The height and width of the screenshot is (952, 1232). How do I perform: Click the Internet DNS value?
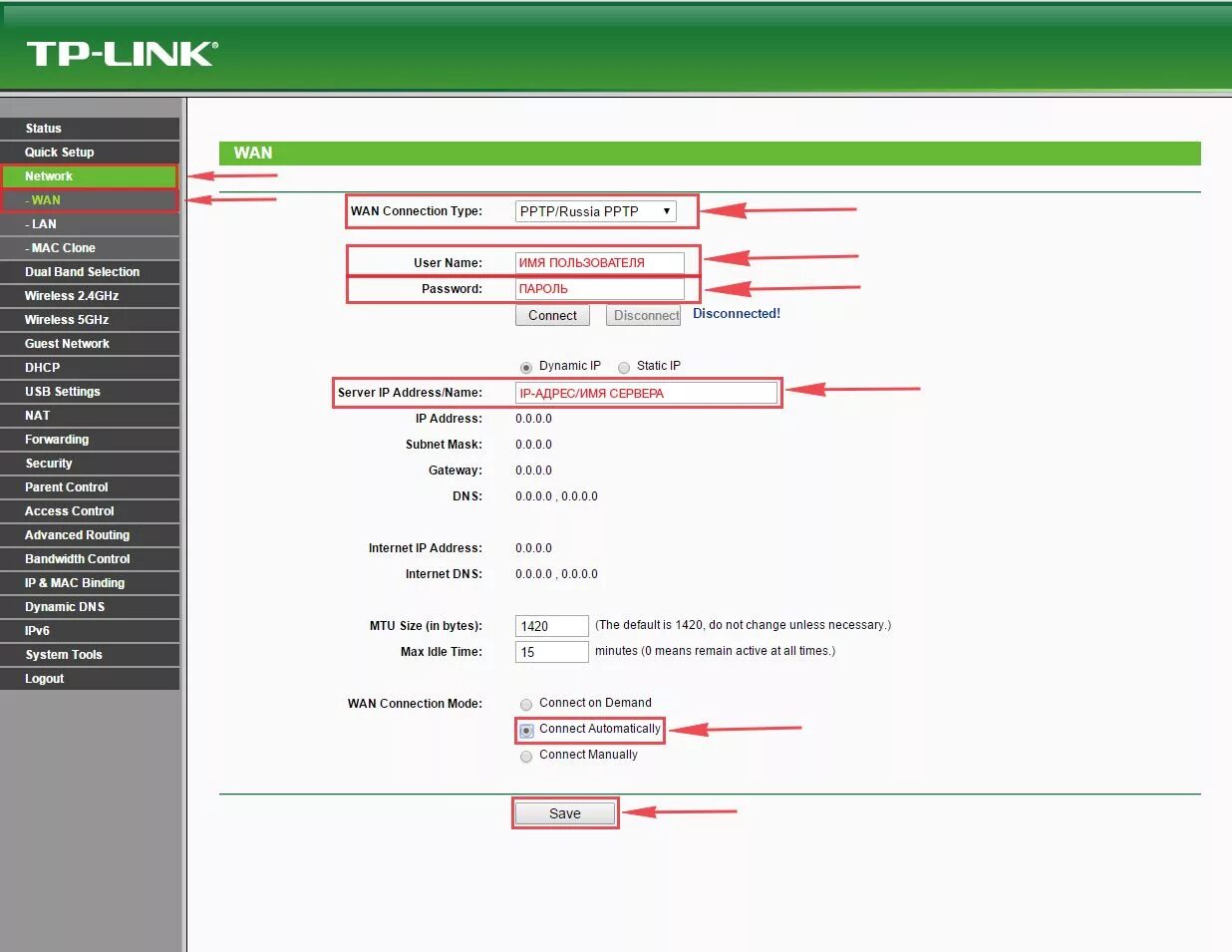coord(556,574)
